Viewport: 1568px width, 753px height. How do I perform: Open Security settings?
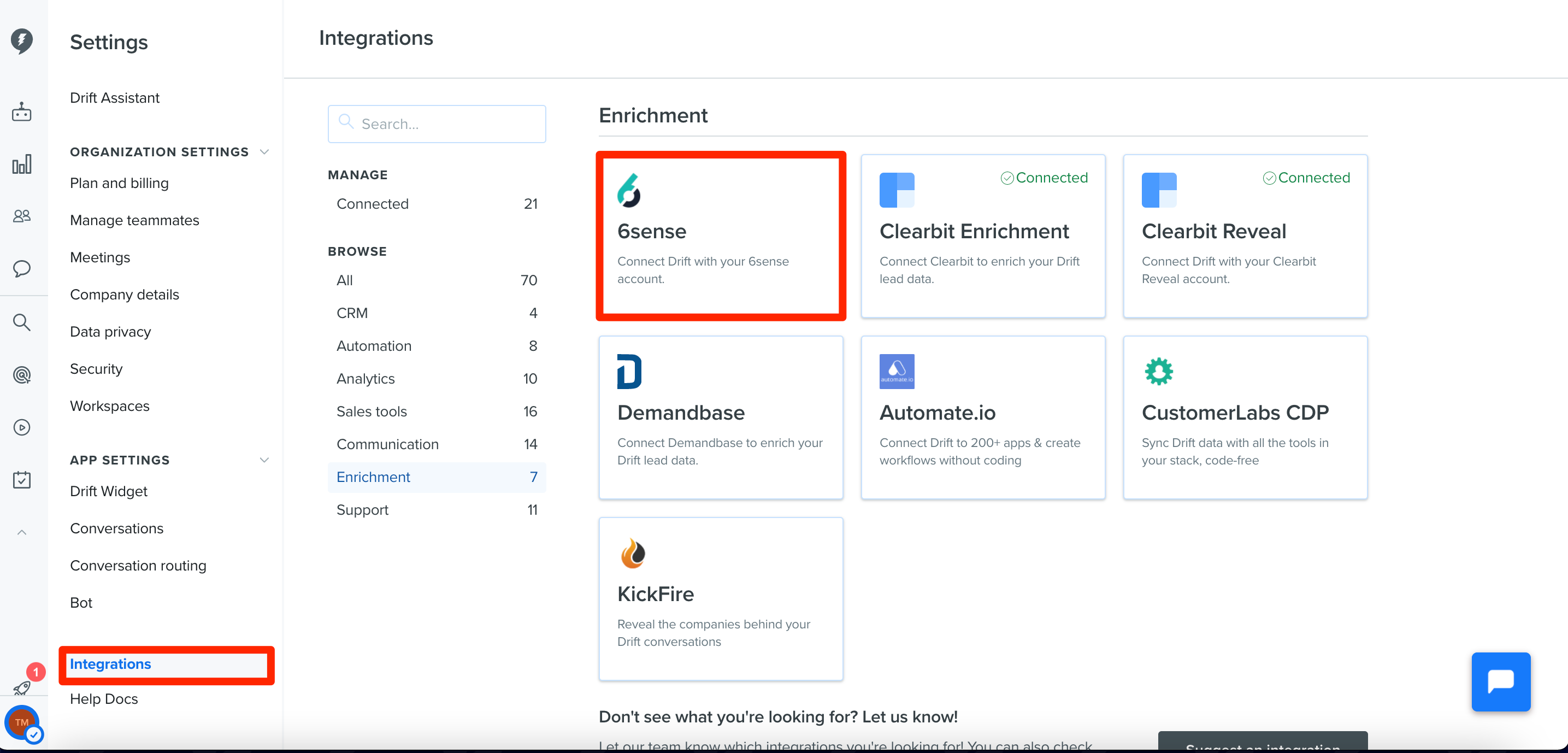pyautogui.click(x=96, y=369)
